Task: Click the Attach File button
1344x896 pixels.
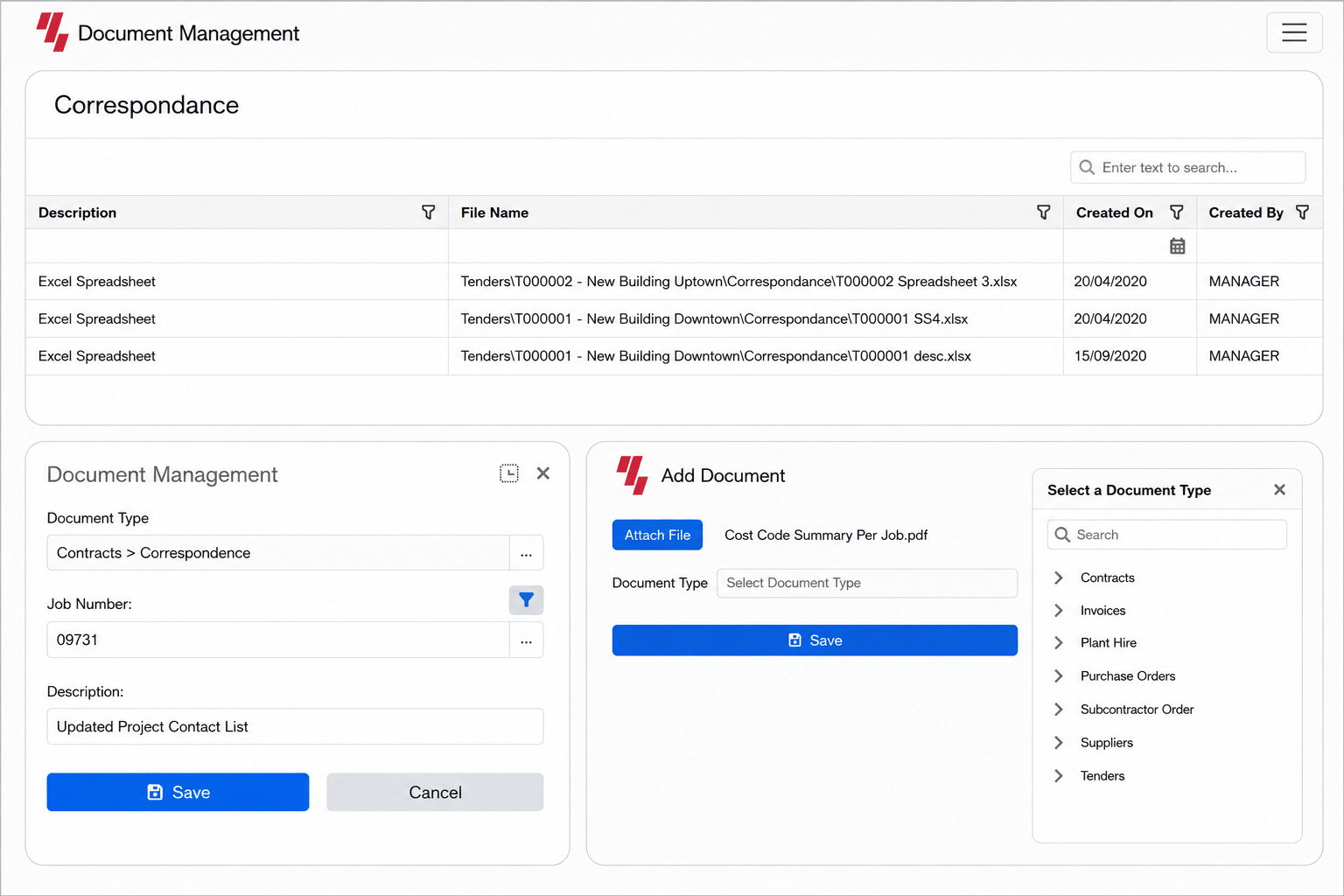Action: point(657,535)
